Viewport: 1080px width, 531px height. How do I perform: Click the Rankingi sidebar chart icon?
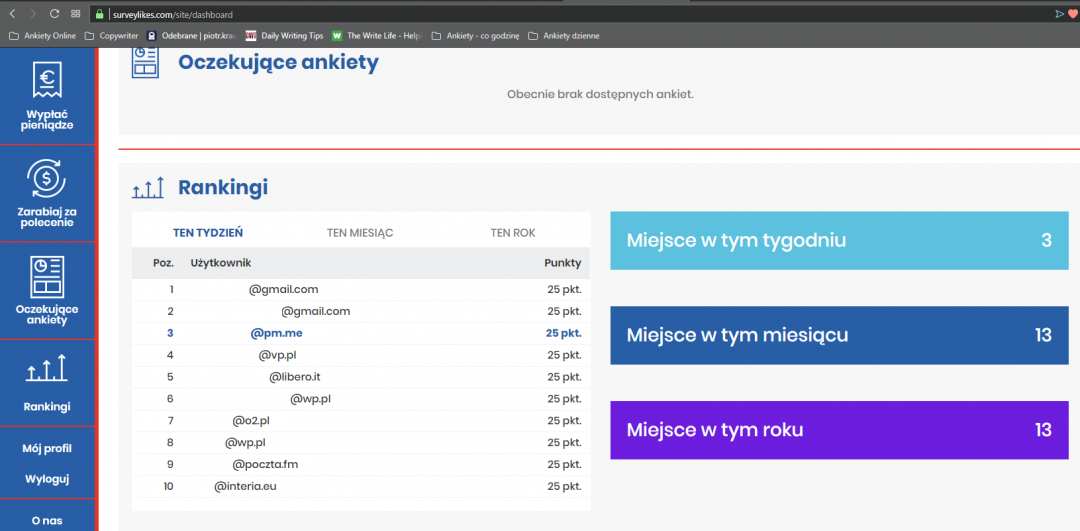[47, 369]
